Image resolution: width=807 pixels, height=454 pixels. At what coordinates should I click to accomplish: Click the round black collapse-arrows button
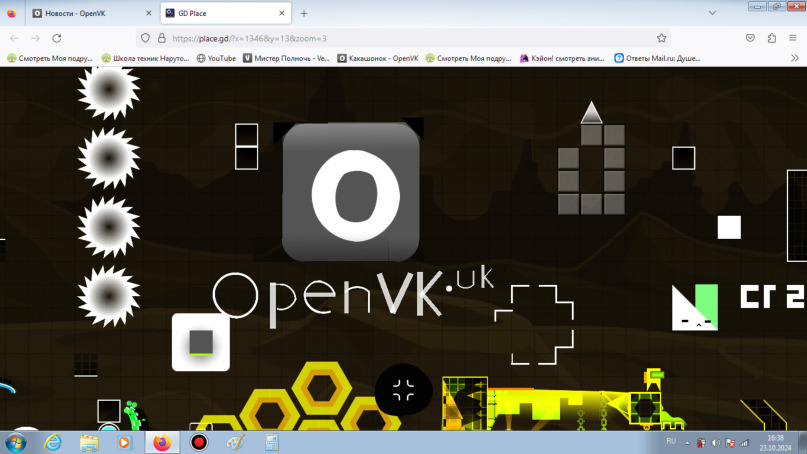coord(404,390)
